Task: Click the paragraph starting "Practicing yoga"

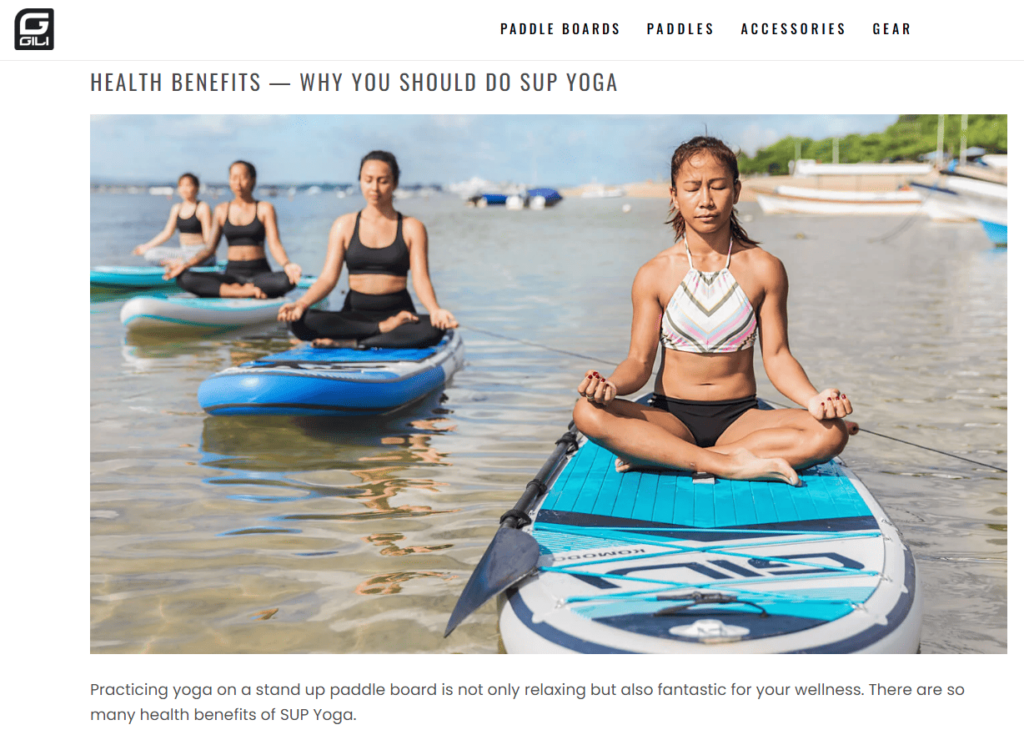Action: (x=527, y=702)
